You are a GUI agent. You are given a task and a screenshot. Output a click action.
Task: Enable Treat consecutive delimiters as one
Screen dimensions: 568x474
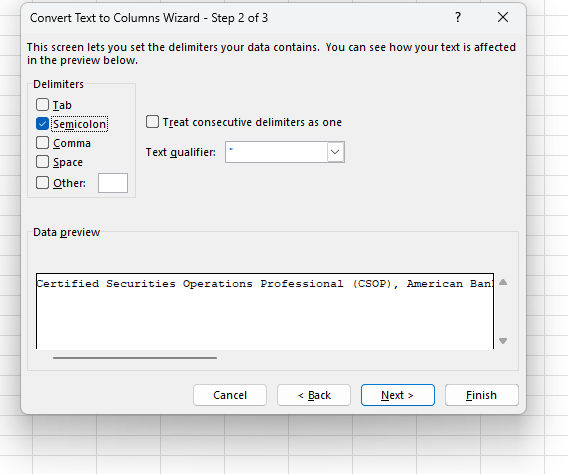click(152, 122)
